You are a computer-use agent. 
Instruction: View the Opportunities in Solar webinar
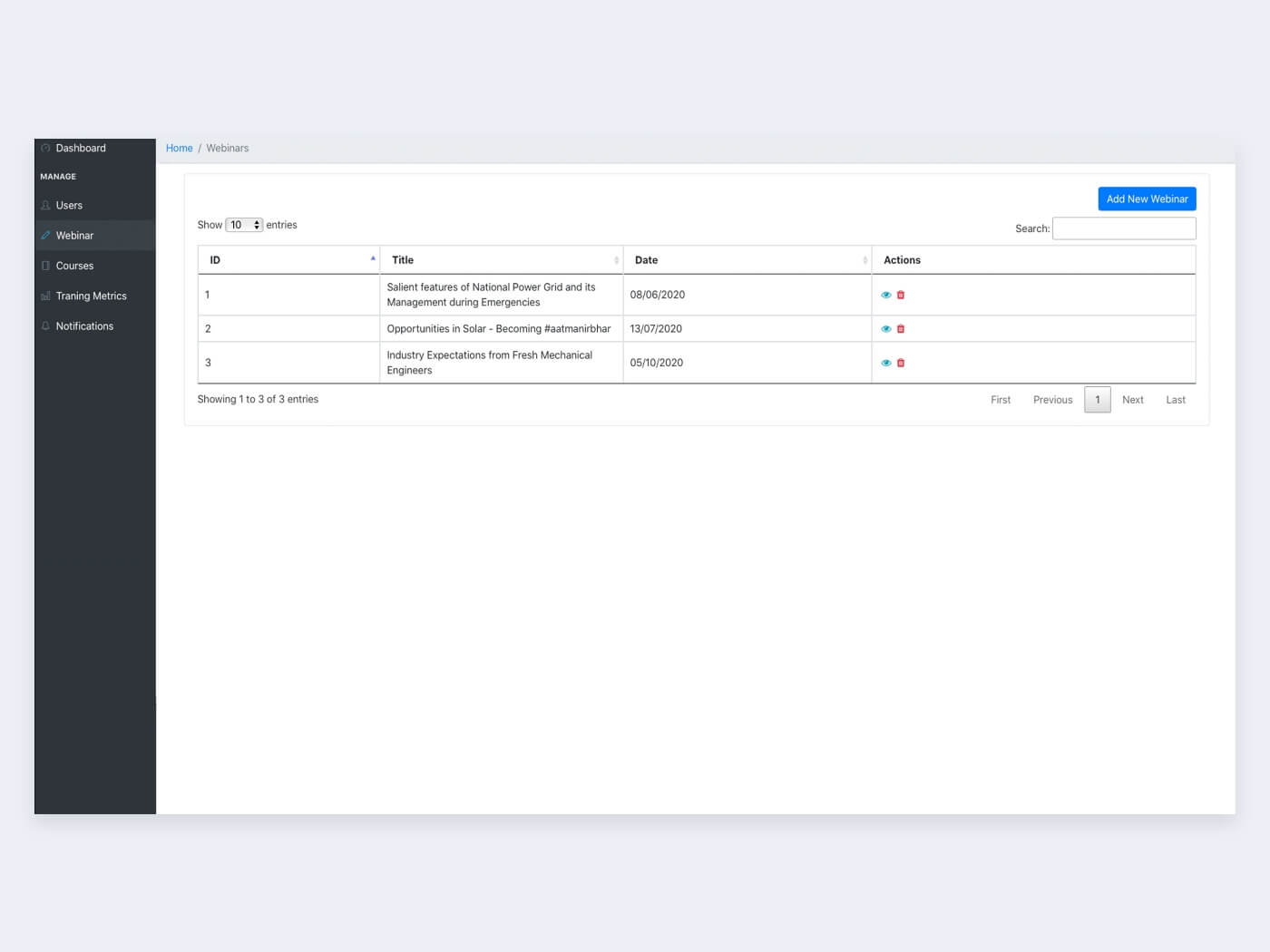[886, 329]
